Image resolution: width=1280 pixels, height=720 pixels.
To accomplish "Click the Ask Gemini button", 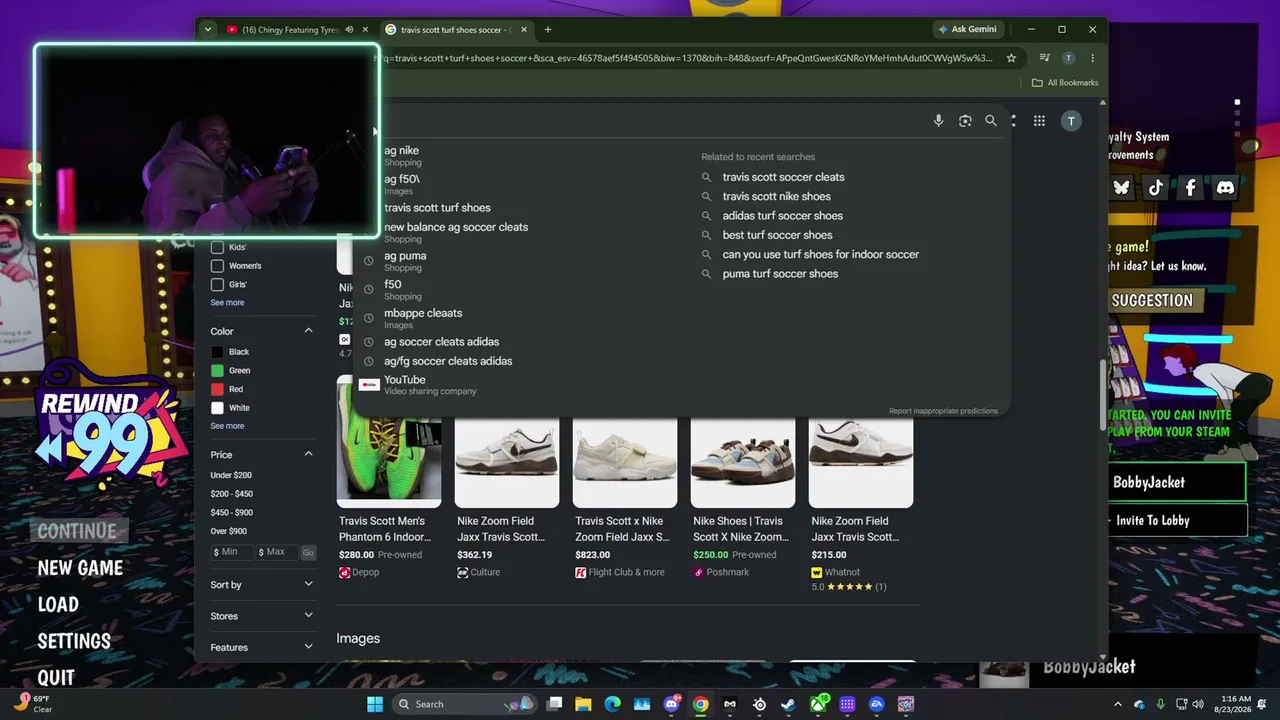I will coord(967,30).
